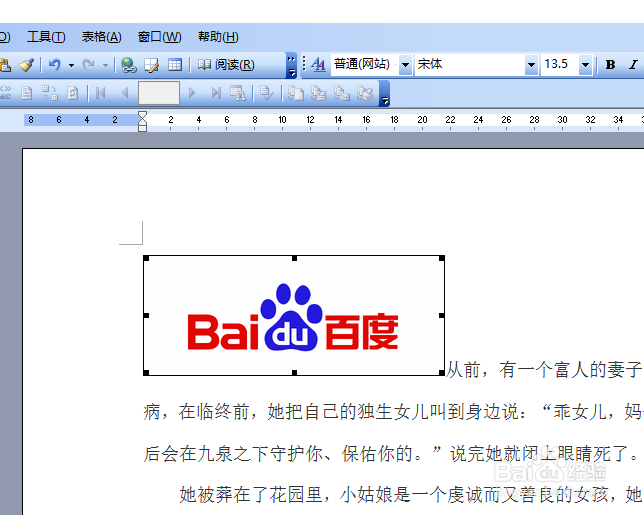The width and height of the screenshot is (644, 515).
Task: Click text line starting 她被葬在了花园里
Action: point(411,494)
